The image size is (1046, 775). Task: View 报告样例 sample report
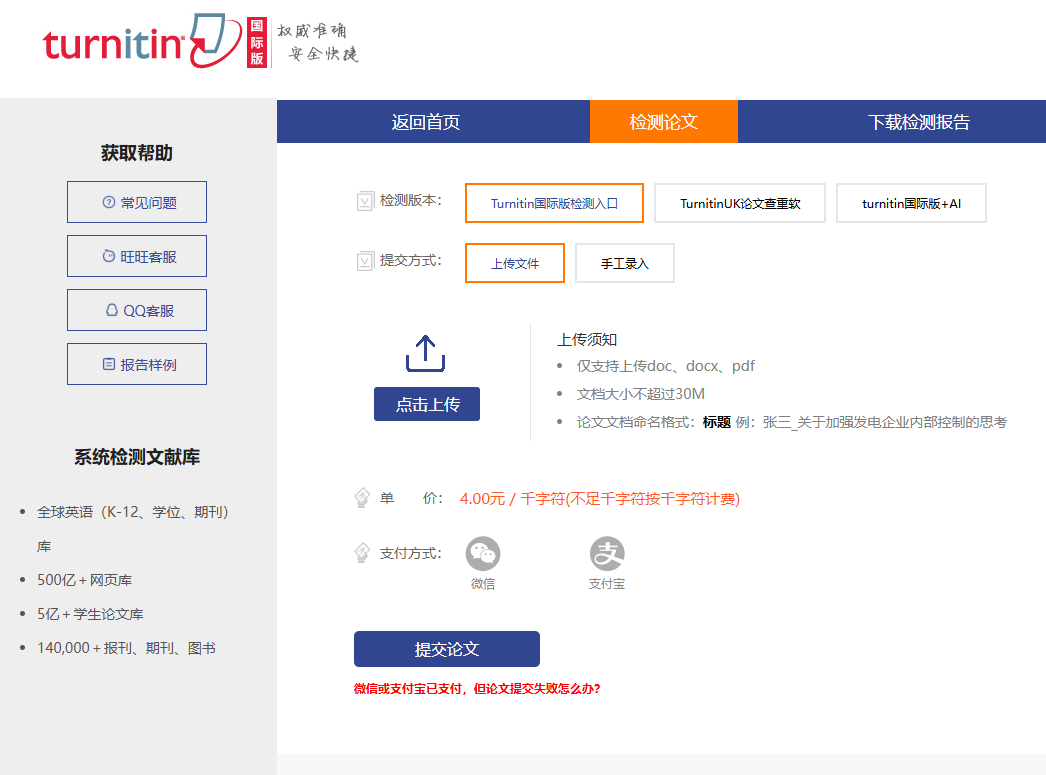click(x=137, y=364)
